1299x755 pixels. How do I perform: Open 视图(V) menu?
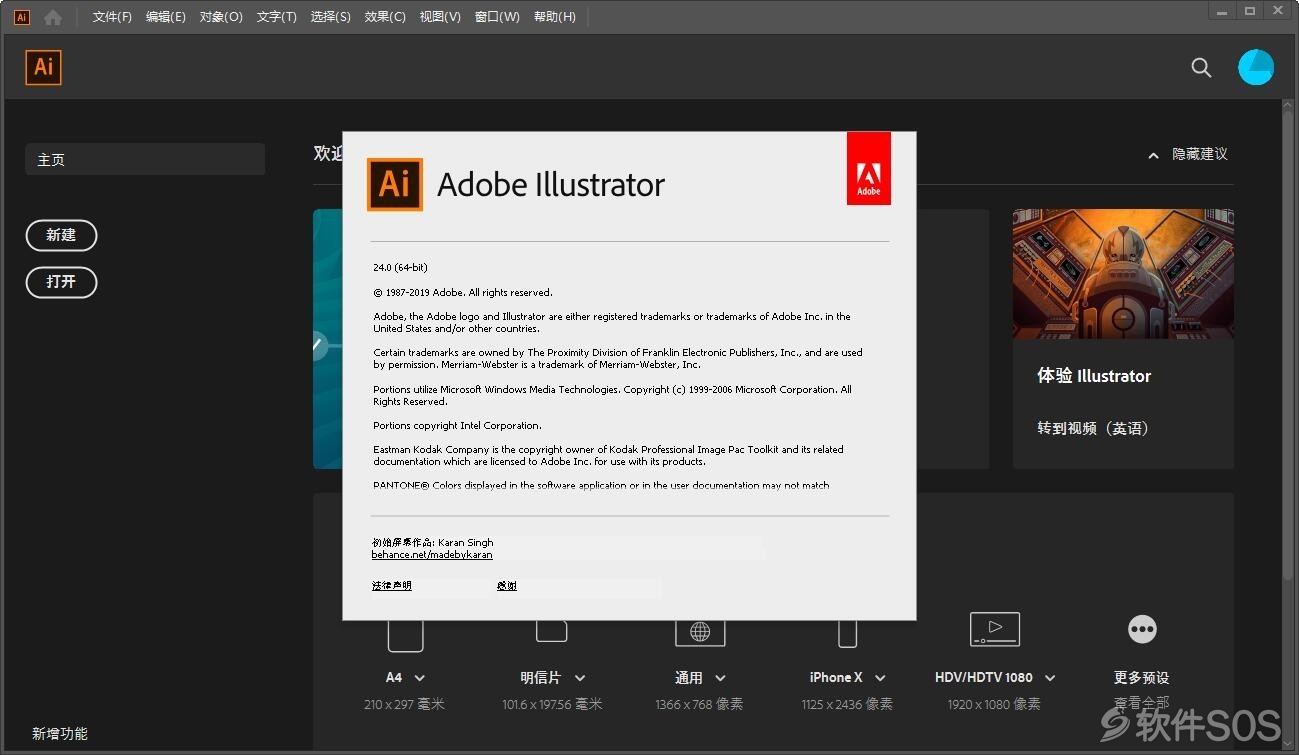click(x=440, y=17)
